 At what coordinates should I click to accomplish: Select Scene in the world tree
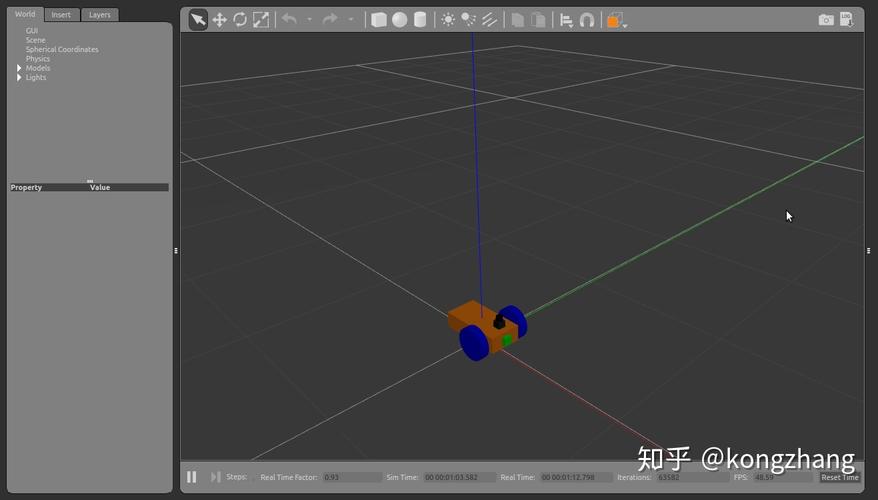point(35,40)
